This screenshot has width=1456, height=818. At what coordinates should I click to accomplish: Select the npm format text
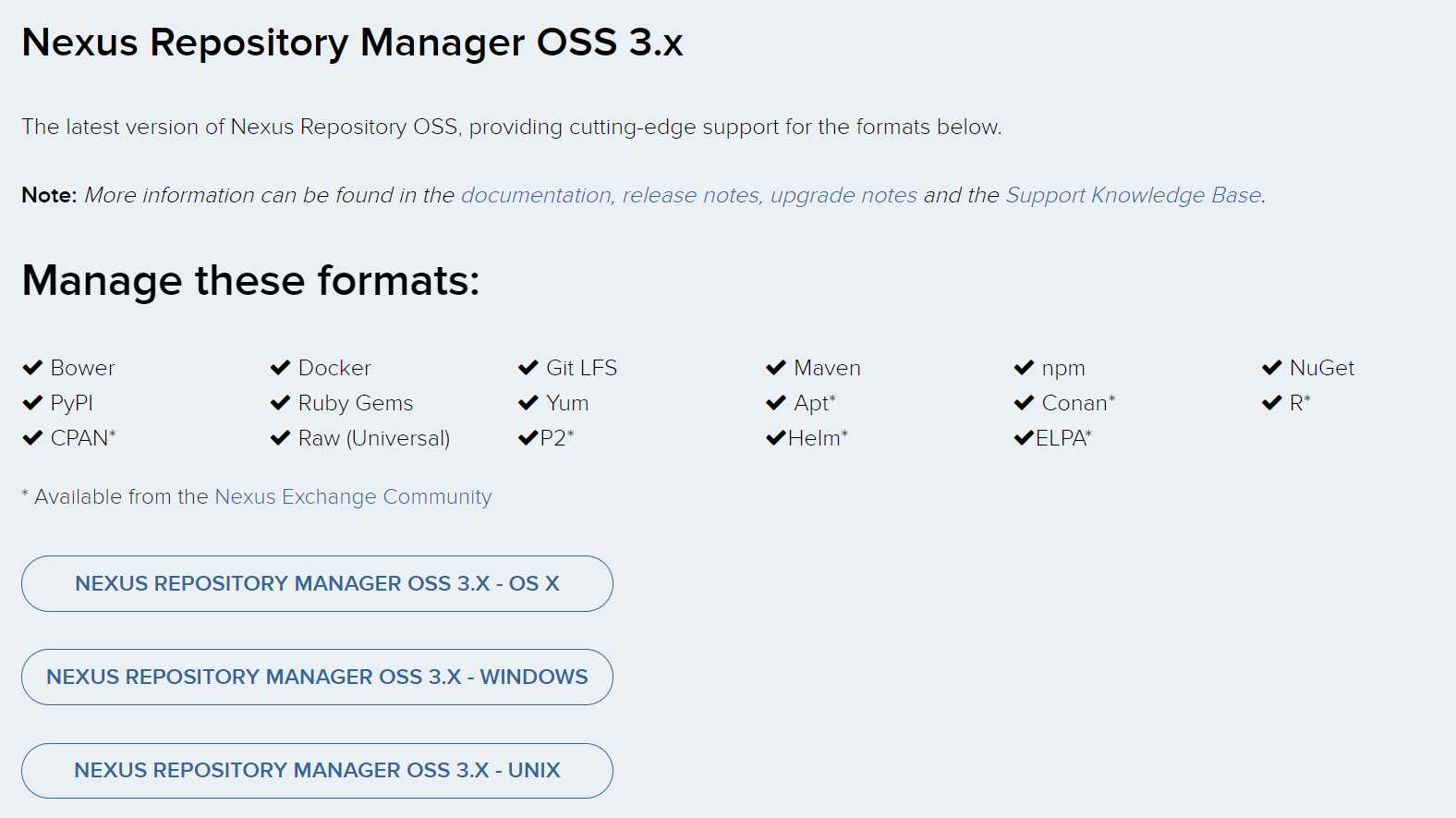(x=1063, y=369)
